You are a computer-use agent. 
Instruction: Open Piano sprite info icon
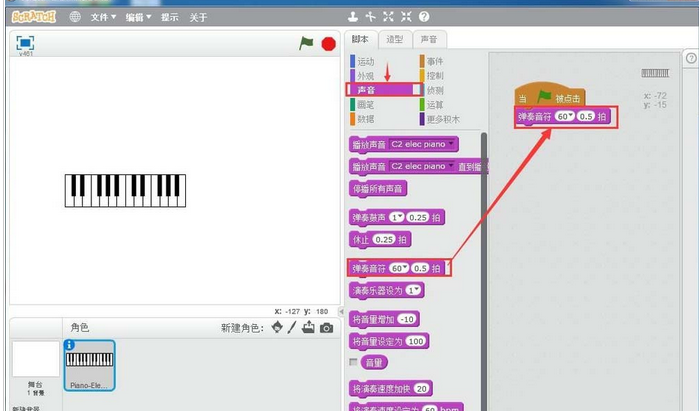(x=70, y=346)
